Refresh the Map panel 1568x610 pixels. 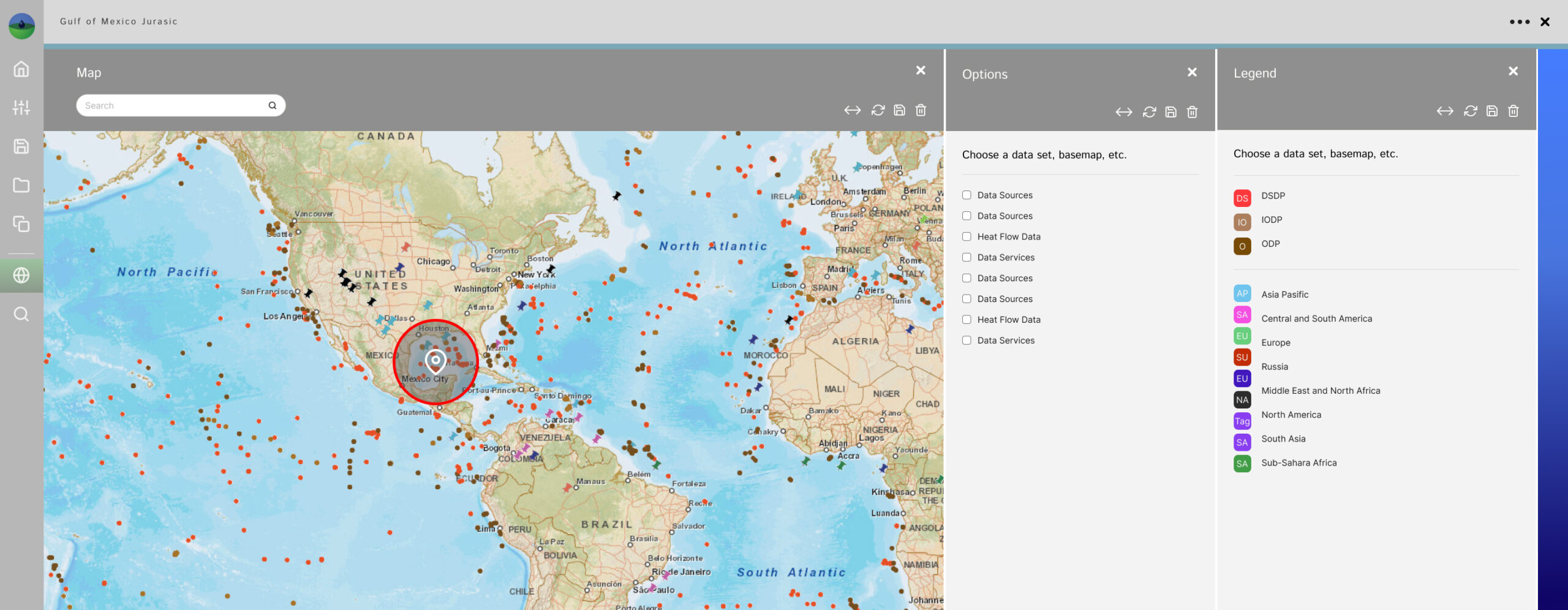point(878,110)
